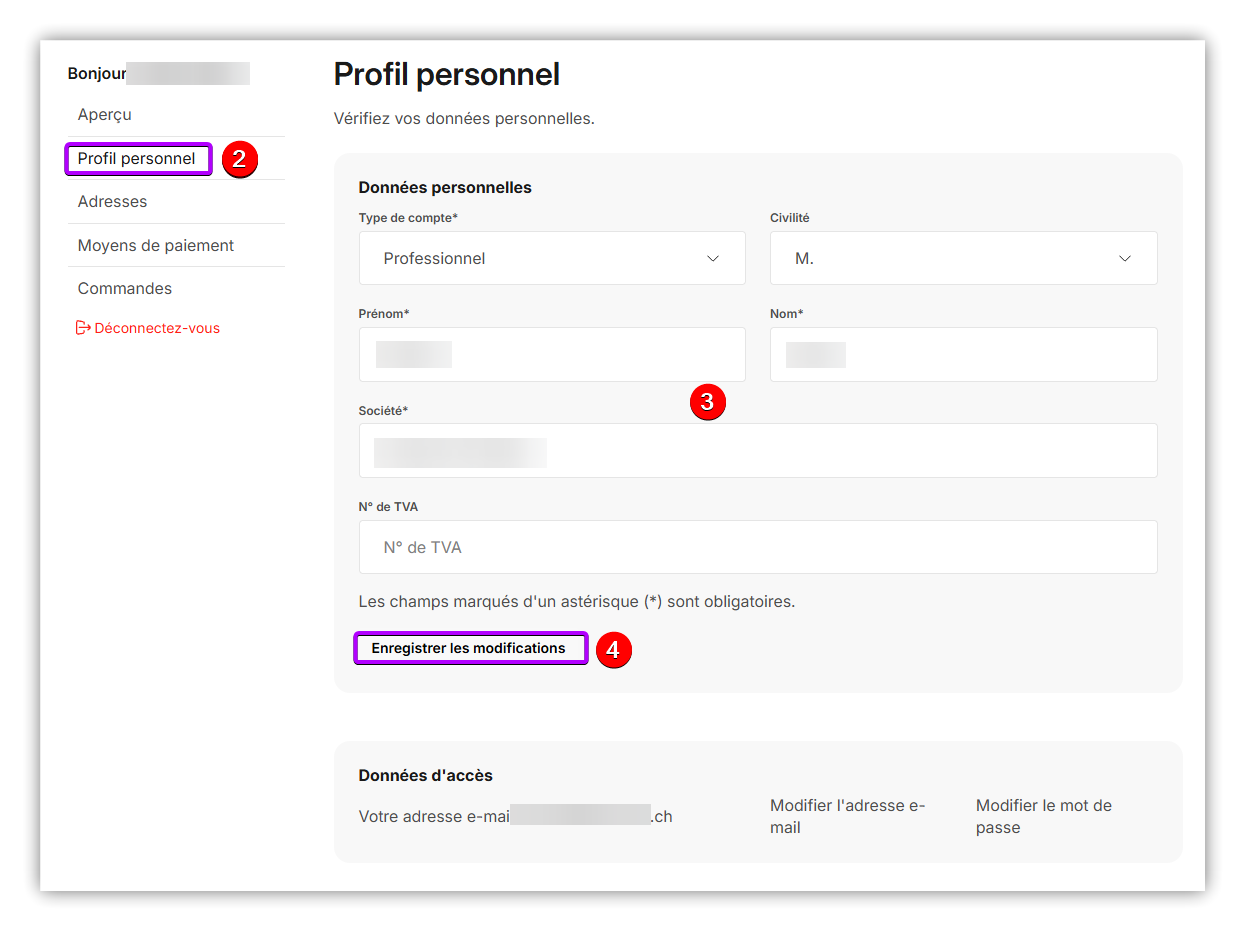This screenshot has height=931, width=1245.
Task: Click the chevron arrow in Civilité field
Action: pos(1125,259)
